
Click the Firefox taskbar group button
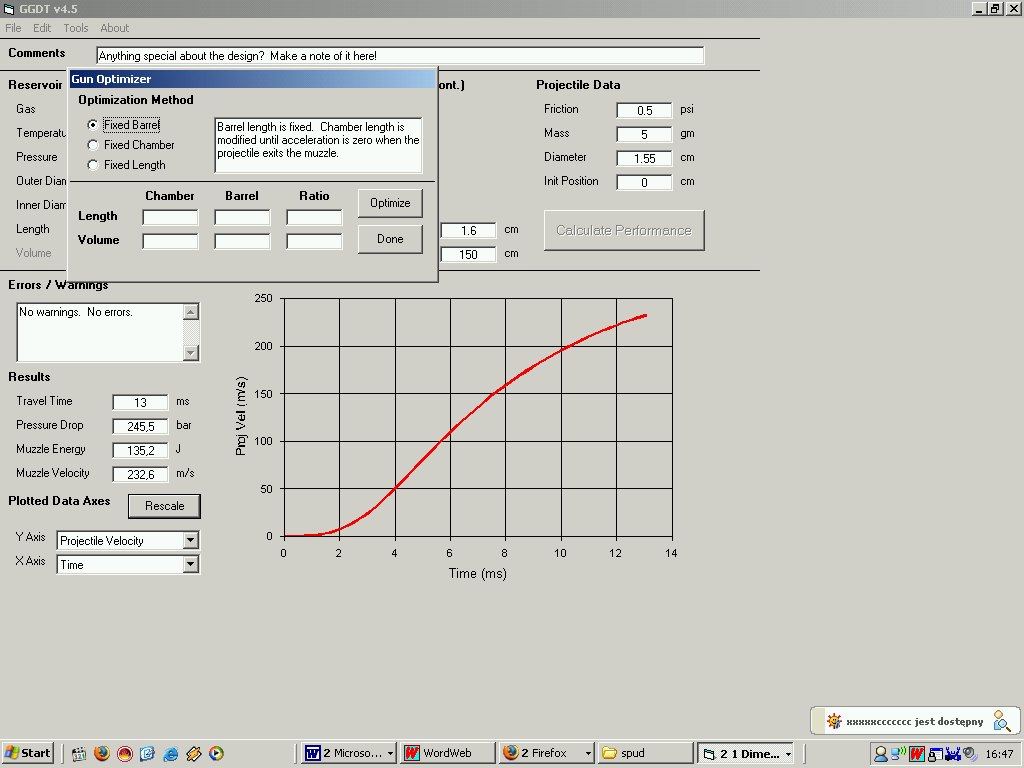(x=545, y=753)
